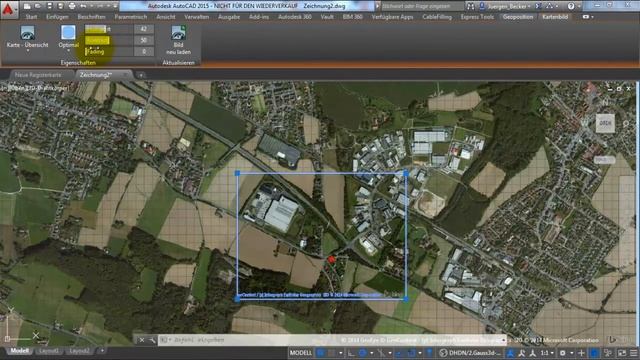Click the Autodesk Exchange Apps icon
The width and height of the screenshot is (640, 360).
click(x=539, y=6)
